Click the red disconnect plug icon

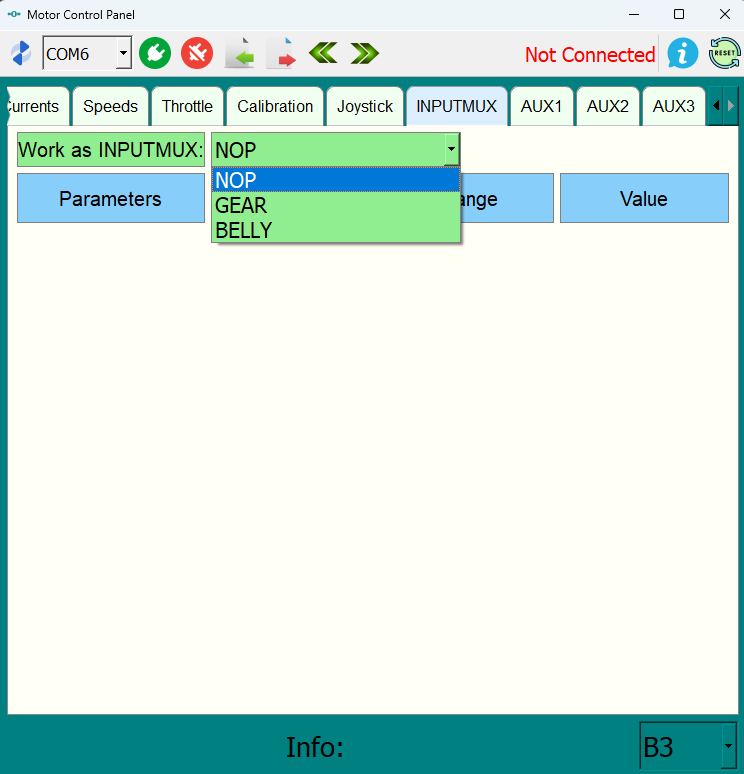tap(197, 53)
